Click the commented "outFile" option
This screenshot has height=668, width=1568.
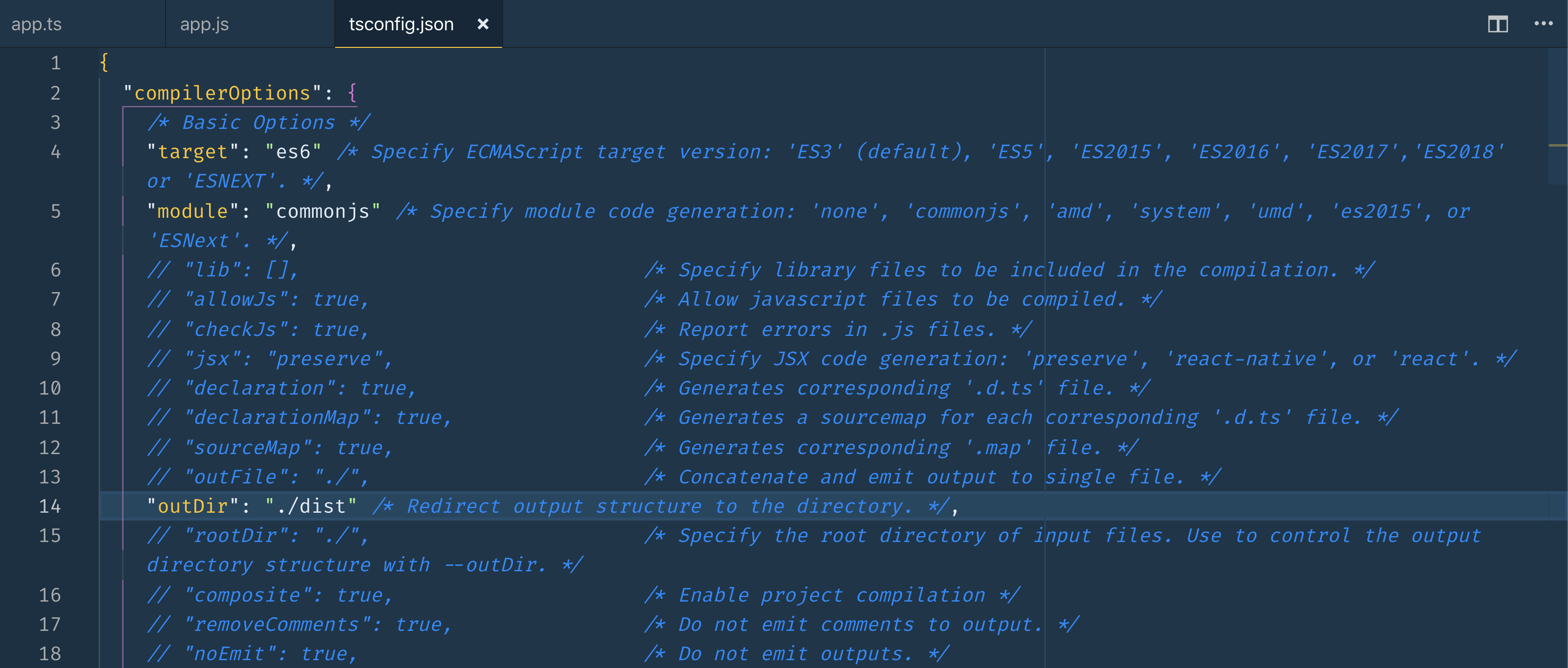tap(258, 478)
